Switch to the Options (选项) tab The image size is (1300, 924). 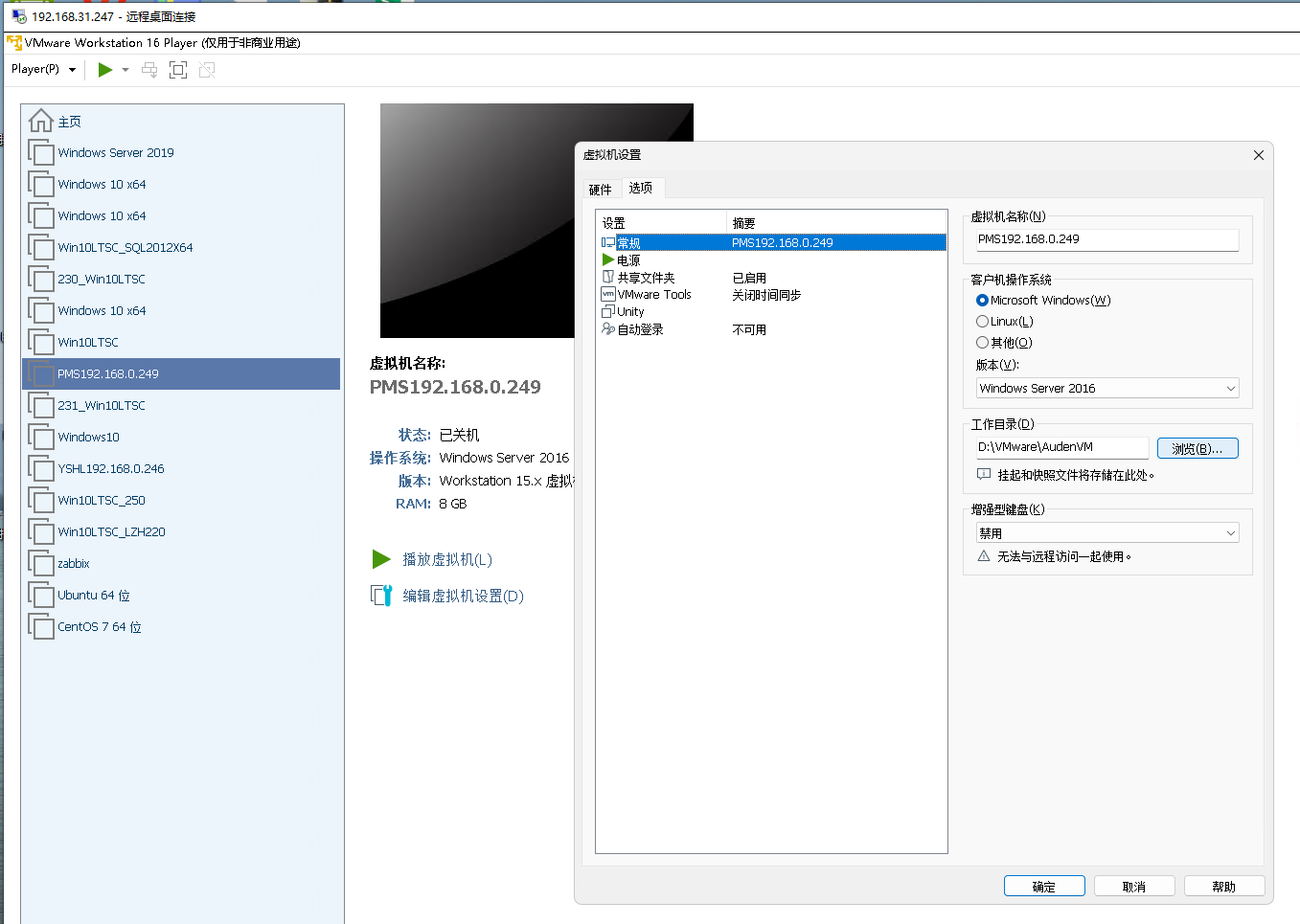[641, 189]
